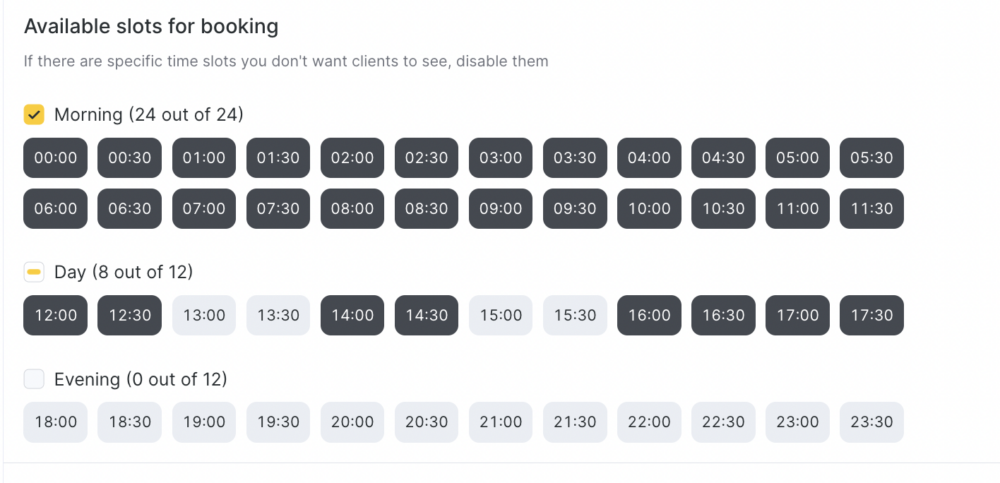Enable the 13:00 time slot
Image resolution: width=1000 pixels, height=483 pixels.
(204, 315)
